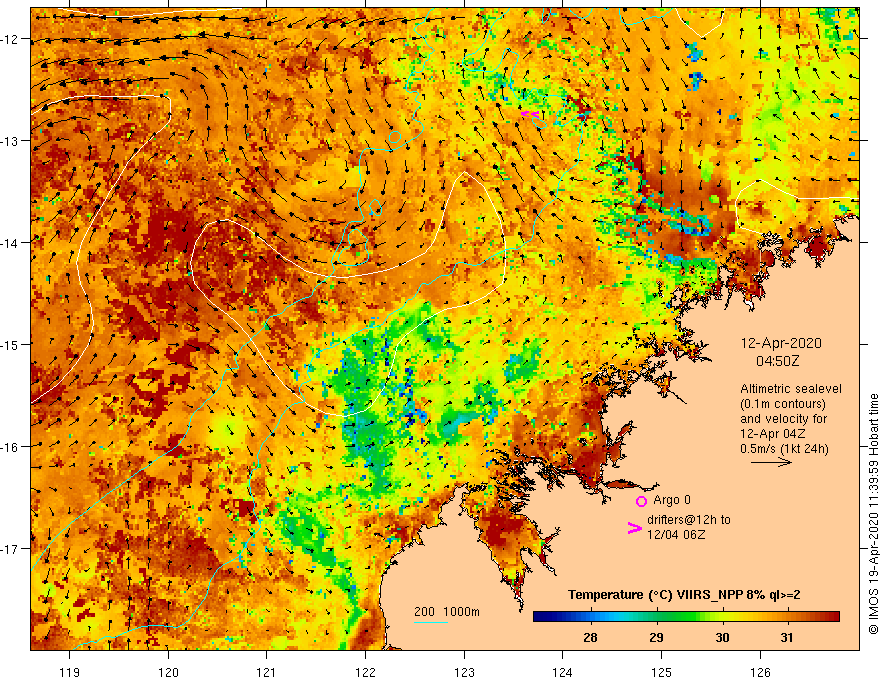Click the 04:50Z time label
The height and width of the screenshot is (680, 880).
pyautogui.click(x=777, y=361)
